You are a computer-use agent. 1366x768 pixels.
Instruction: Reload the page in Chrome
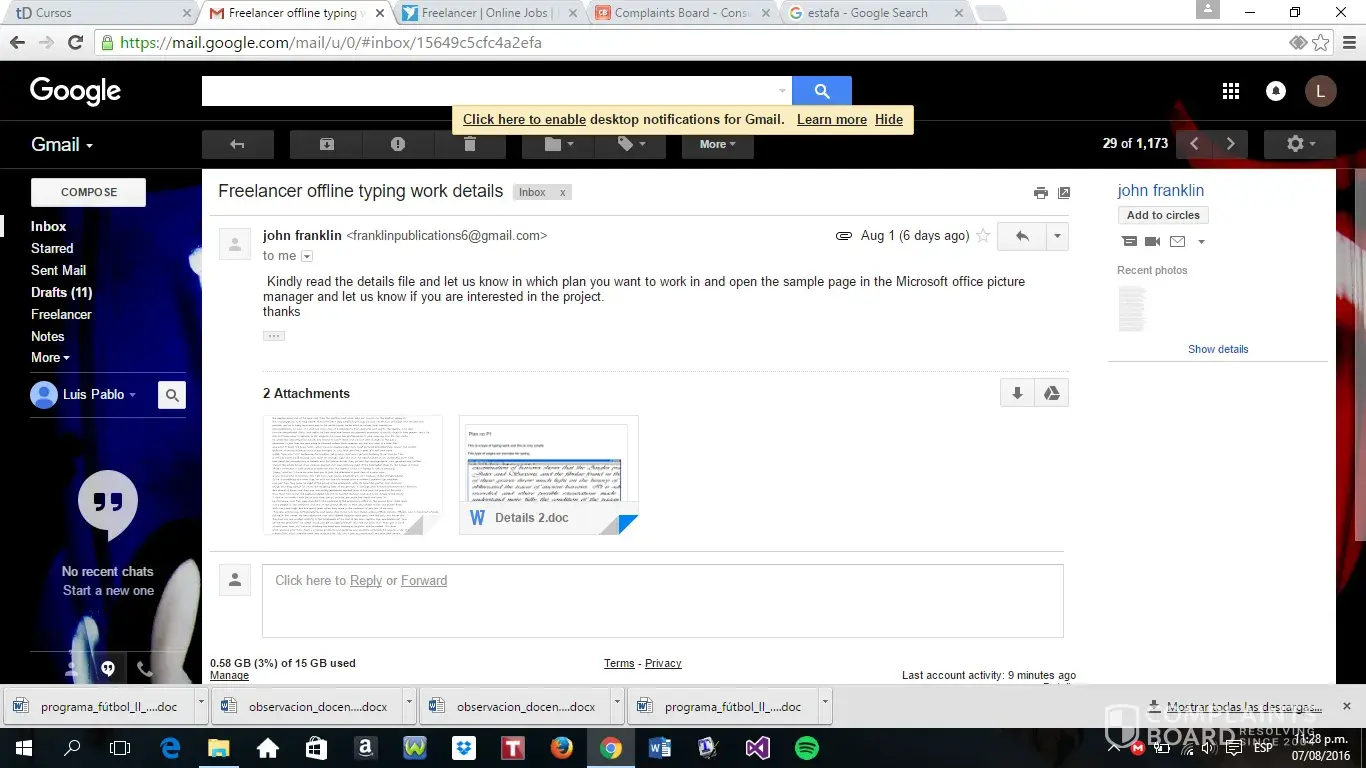pyautogui.click(x=75, y=43)
